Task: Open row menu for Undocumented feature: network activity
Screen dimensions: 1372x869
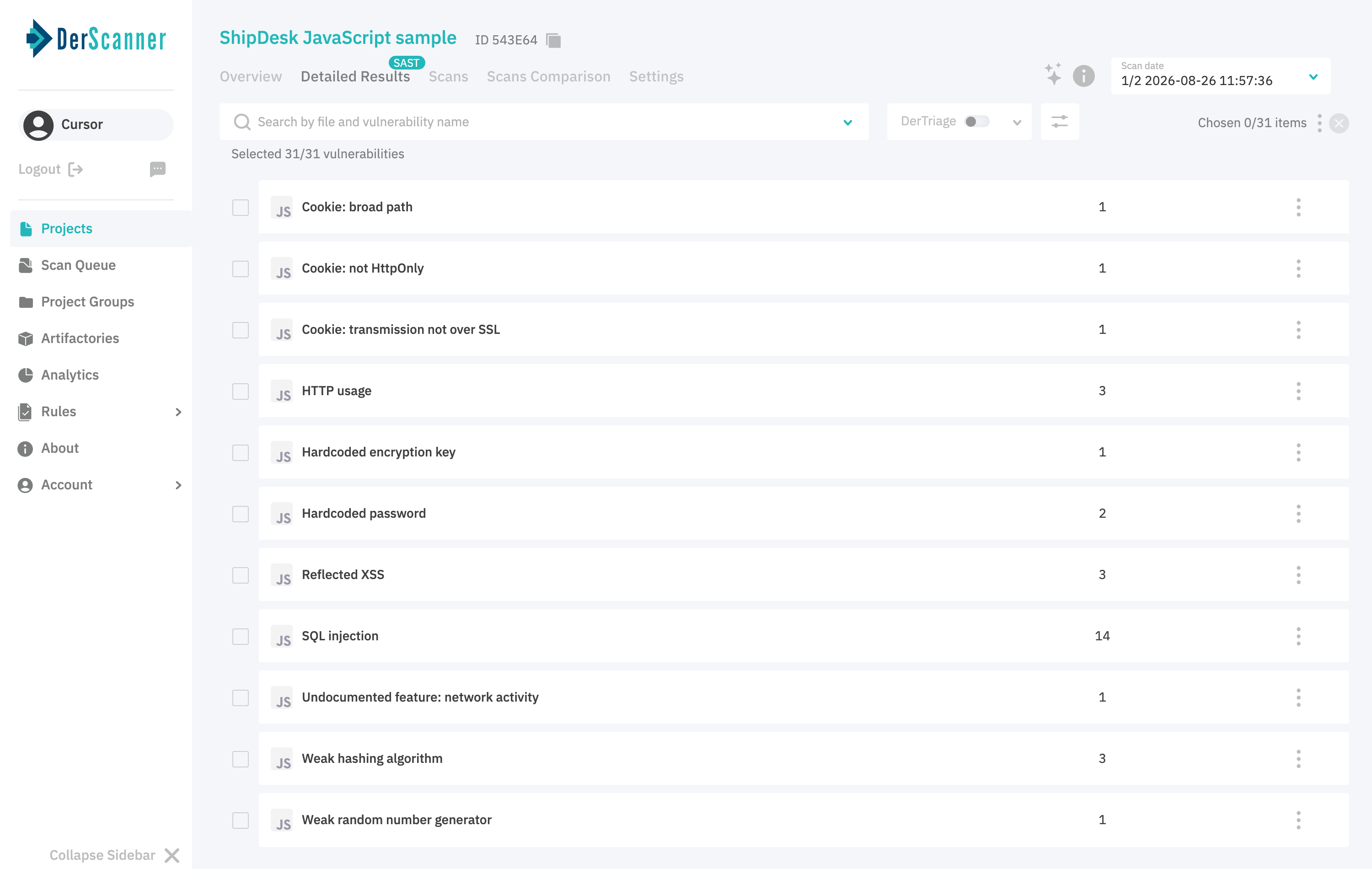Action: (x=1298, y=697)
